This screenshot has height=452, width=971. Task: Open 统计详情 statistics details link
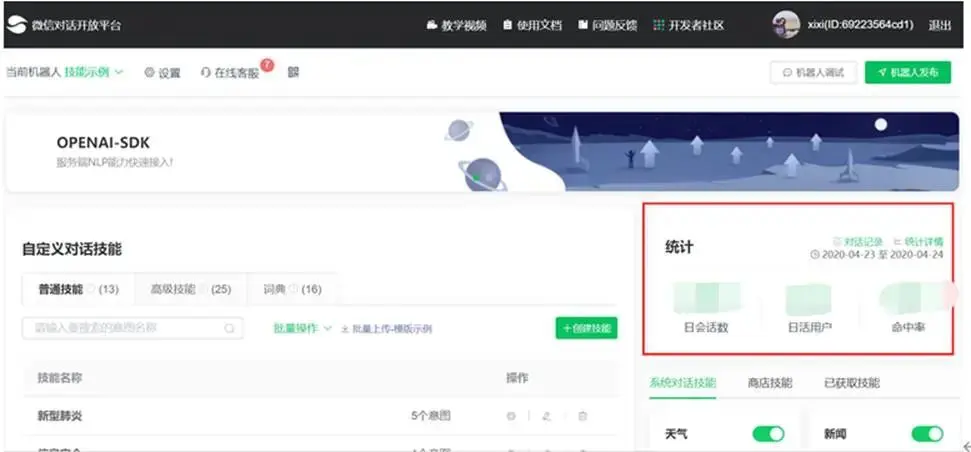(918, 241)
